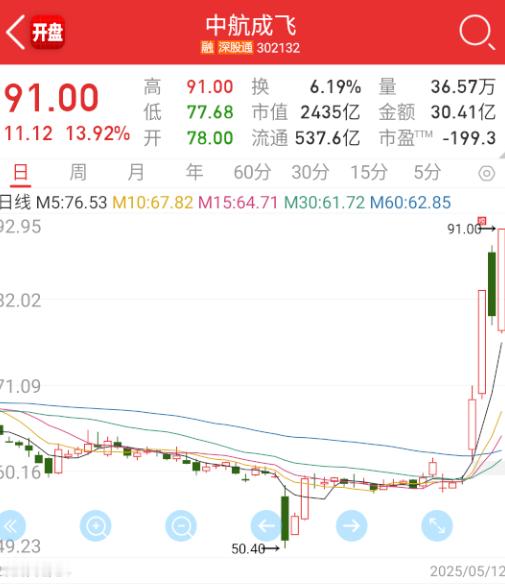505x584 pixels.
Task: Tap the latest red candlestick at 91.00
Action: [501, 280]
